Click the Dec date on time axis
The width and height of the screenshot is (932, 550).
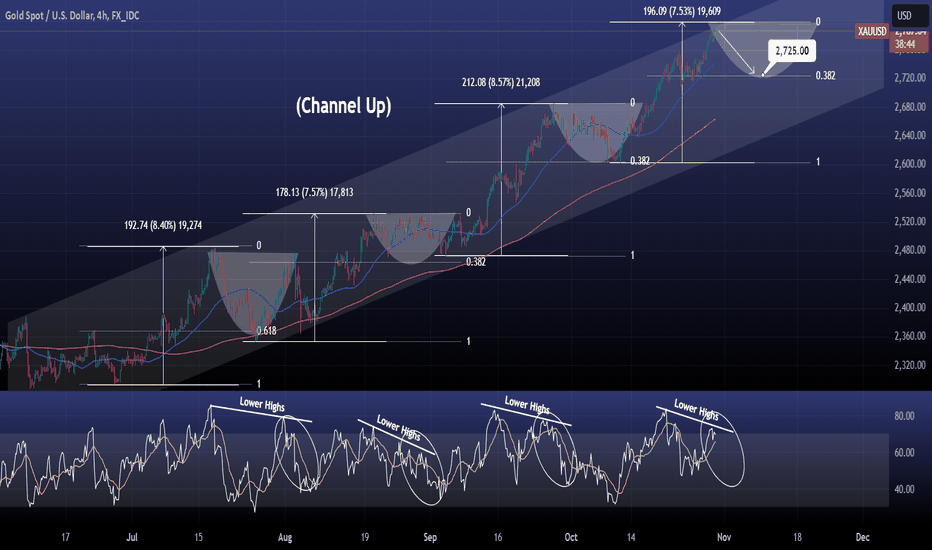tap(862, 538)
